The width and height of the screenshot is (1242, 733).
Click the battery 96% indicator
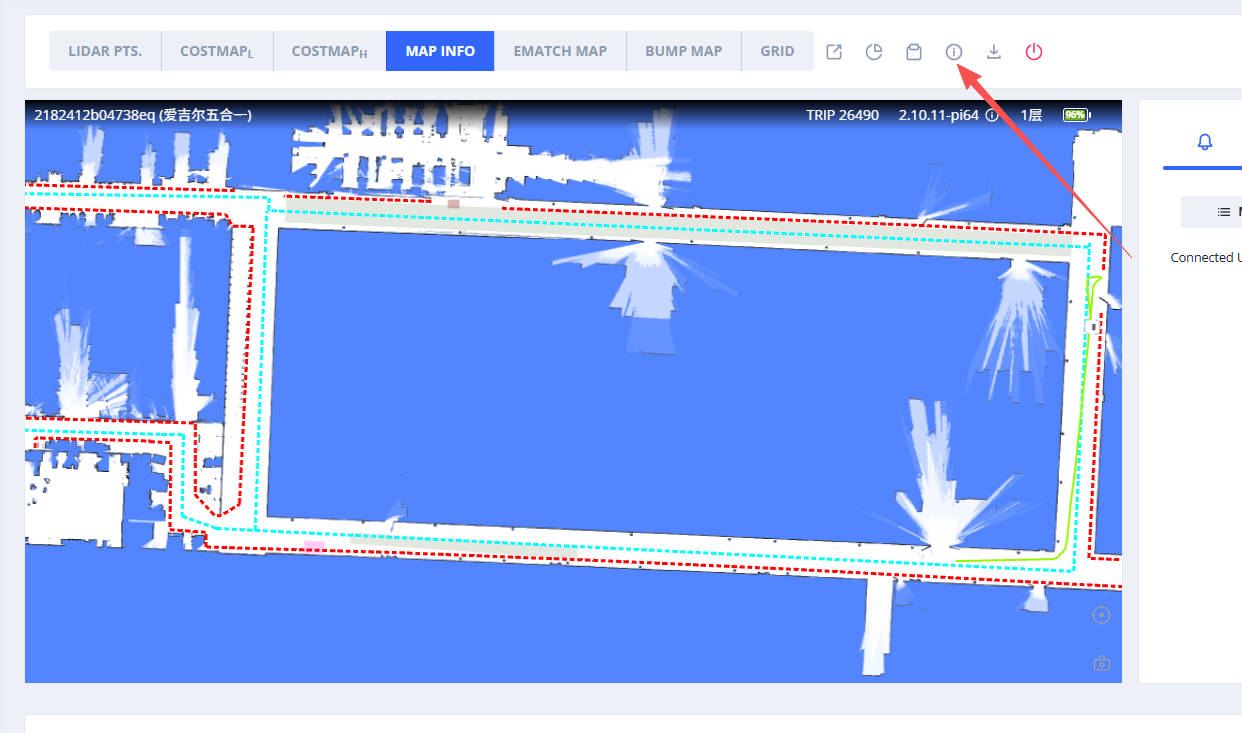coord(1076,115)
